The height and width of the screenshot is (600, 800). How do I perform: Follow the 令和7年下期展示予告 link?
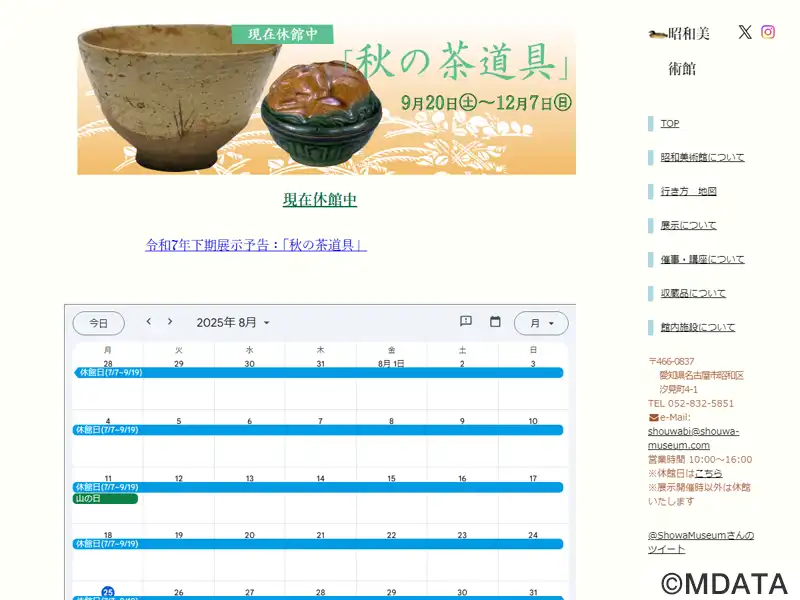(256, 245)
